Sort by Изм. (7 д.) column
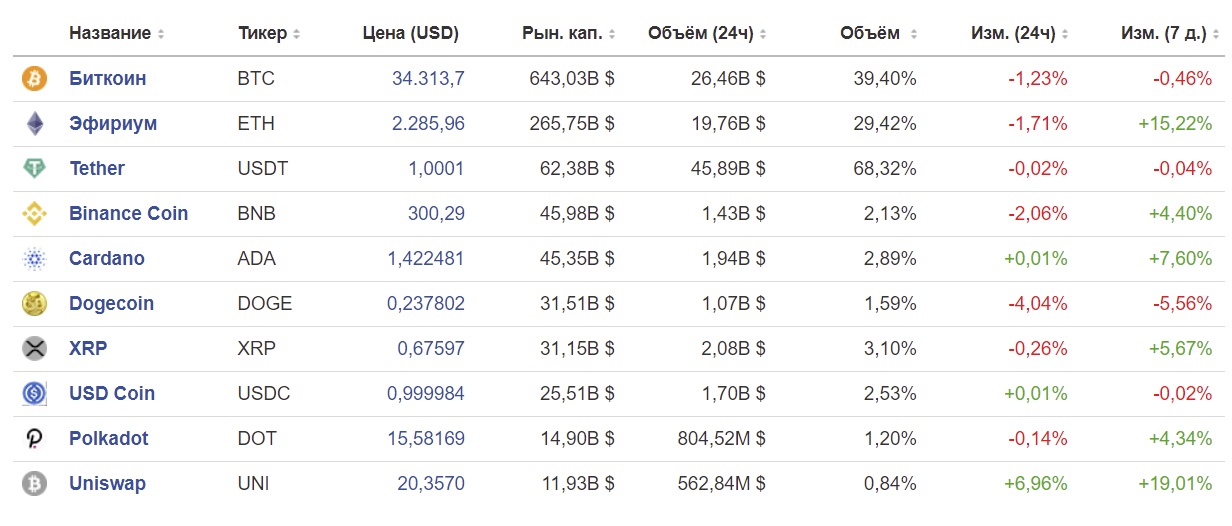 click(1166, 33)
